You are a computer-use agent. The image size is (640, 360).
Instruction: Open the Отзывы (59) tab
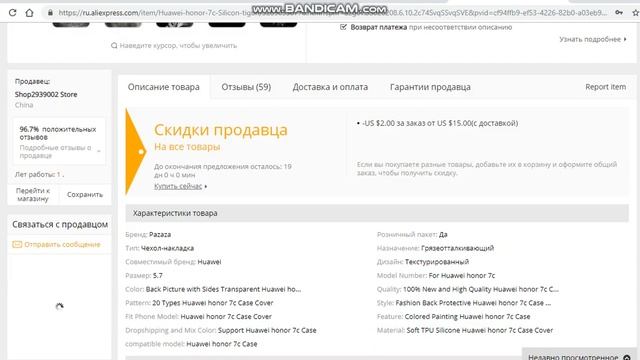(246, 87)
